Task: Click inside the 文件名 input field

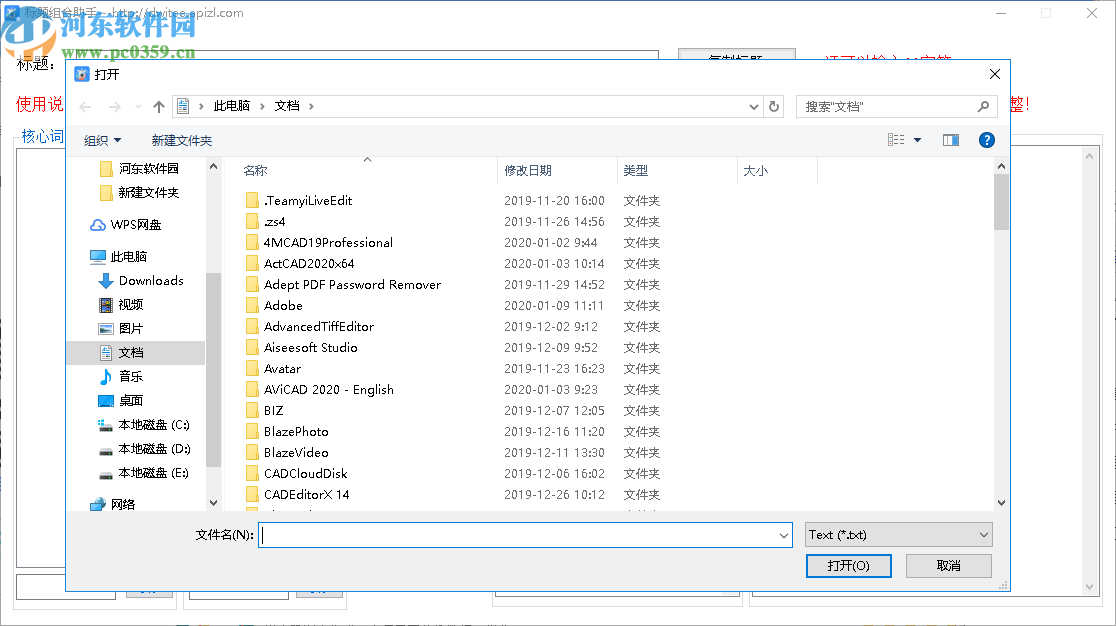Action: (x=520, y=534)
